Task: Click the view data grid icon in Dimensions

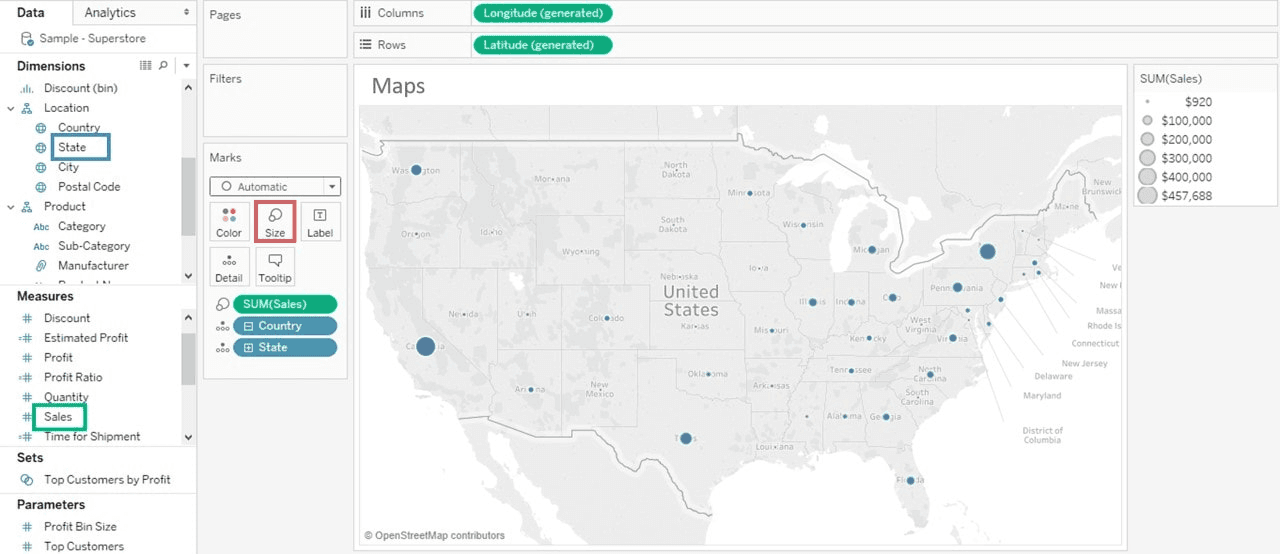Action: [146, 66]
